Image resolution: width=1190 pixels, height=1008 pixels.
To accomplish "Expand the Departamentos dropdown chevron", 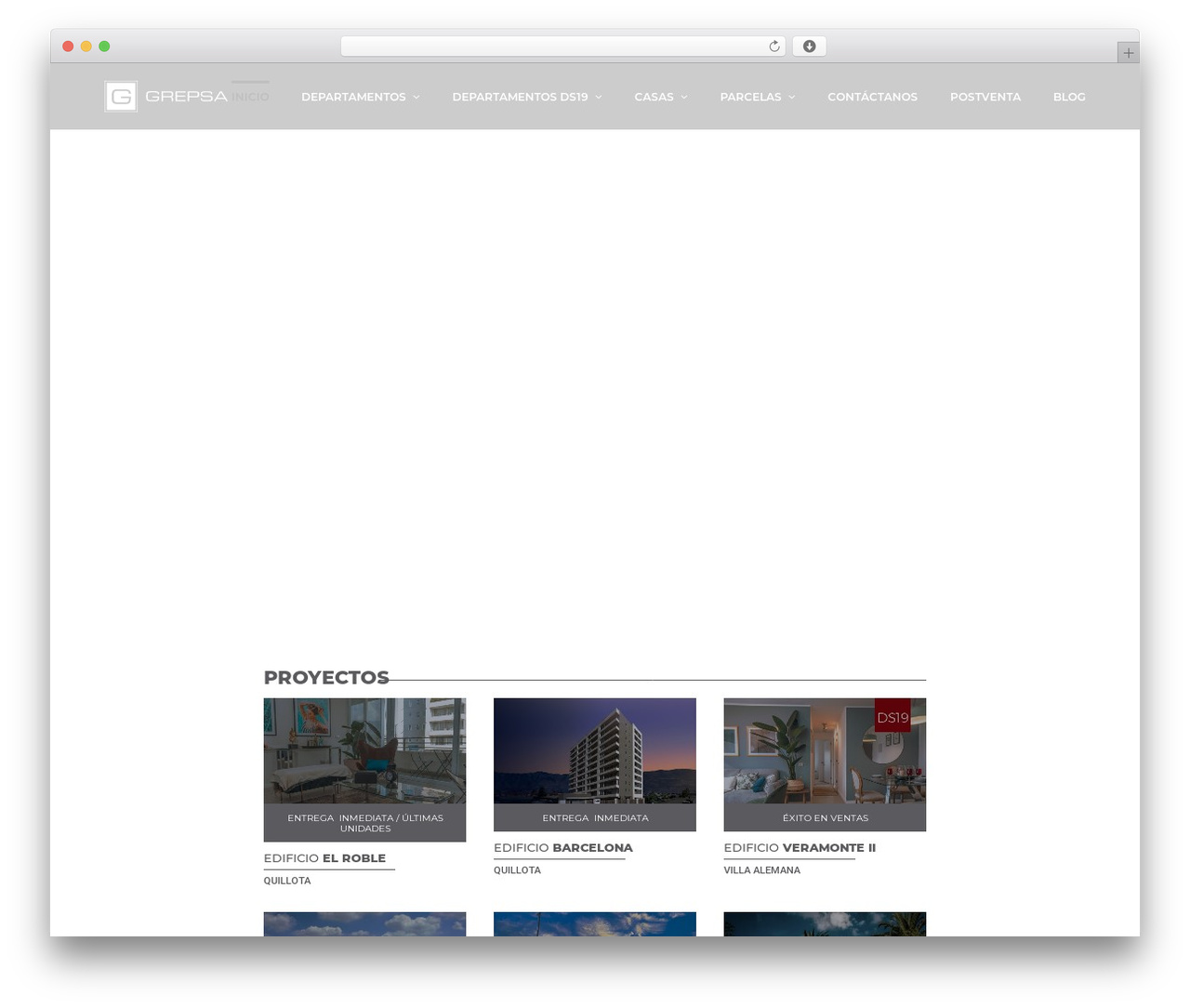I will coord(416,98).
